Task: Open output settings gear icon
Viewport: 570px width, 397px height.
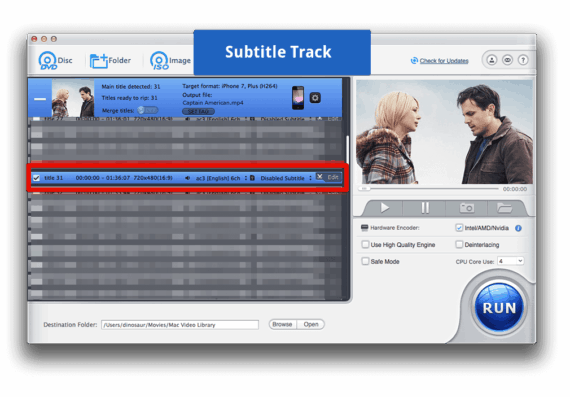Action: 315,97
